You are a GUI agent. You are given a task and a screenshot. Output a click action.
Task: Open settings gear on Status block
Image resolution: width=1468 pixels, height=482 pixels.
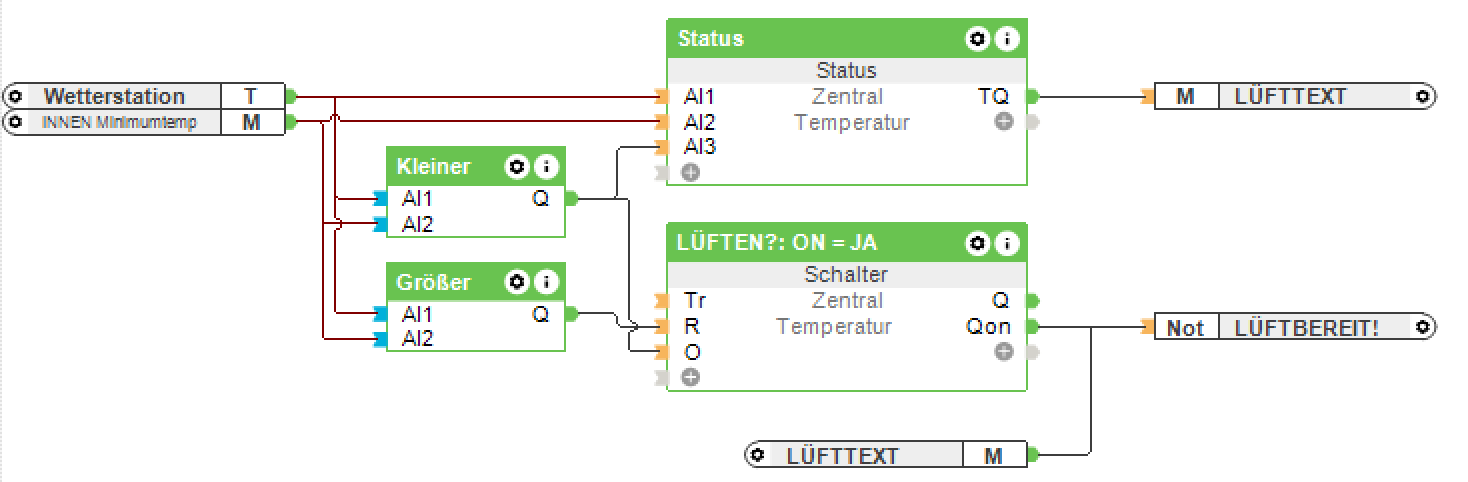tap(977, 39)
